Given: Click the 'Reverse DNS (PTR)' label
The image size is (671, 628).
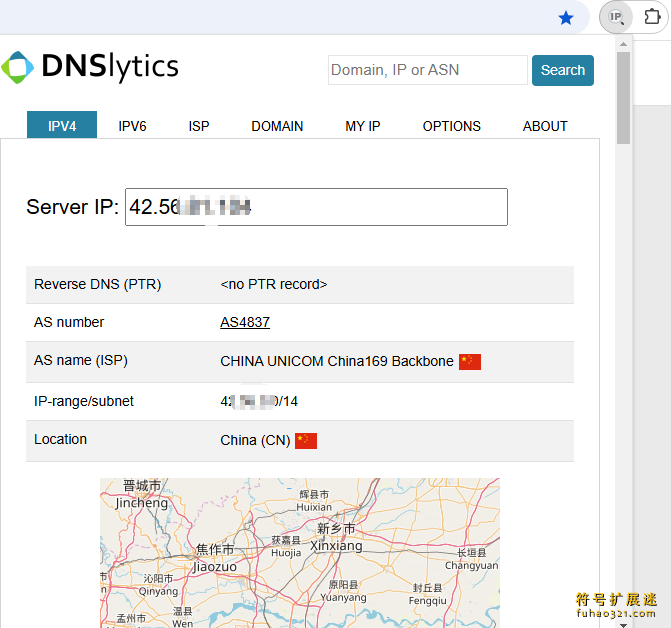Looking at the screenshot, I should [98, 284].
